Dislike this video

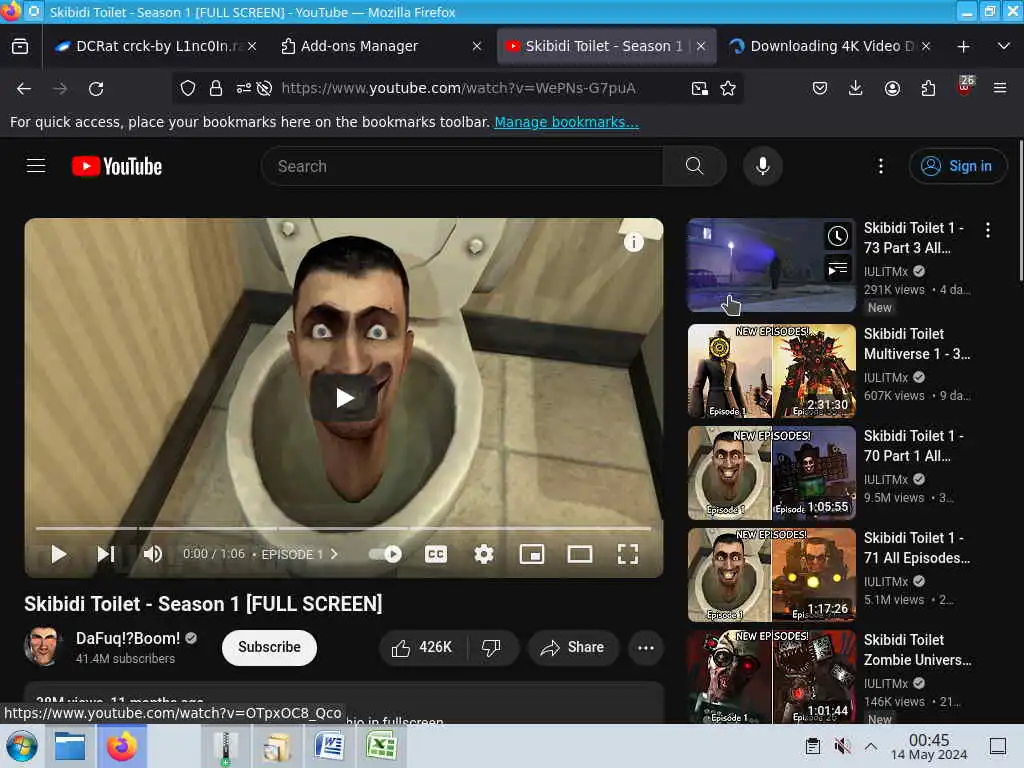tap(492, 647)
